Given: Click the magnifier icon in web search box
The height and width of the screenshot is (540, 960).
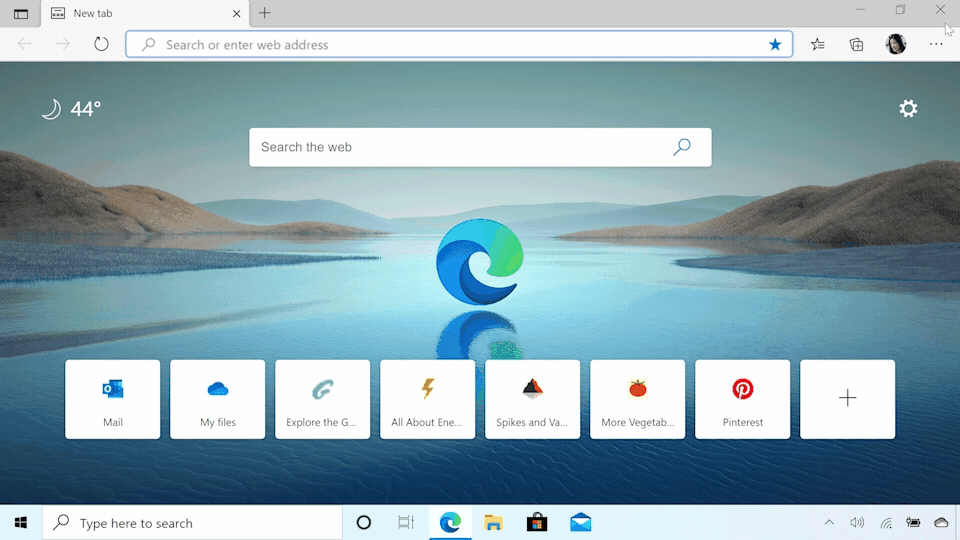Looking at the screenshot, I should coord(682,147).
